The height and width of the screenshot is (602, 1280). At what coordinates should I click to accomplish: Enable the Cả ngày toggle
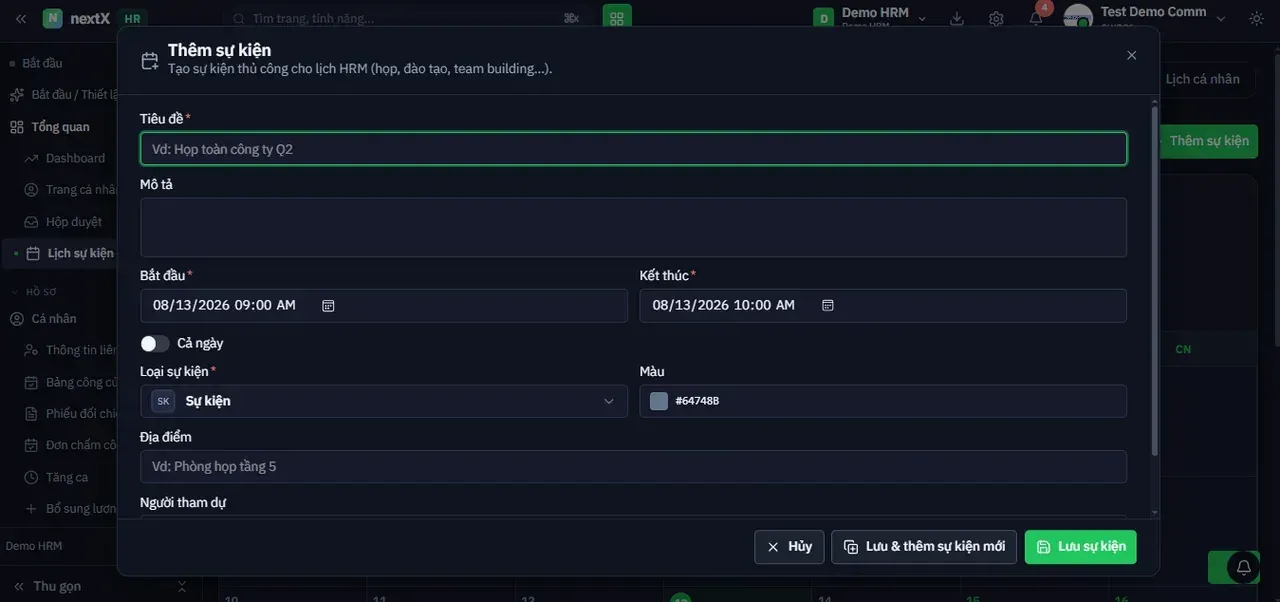tap(155, 343)
